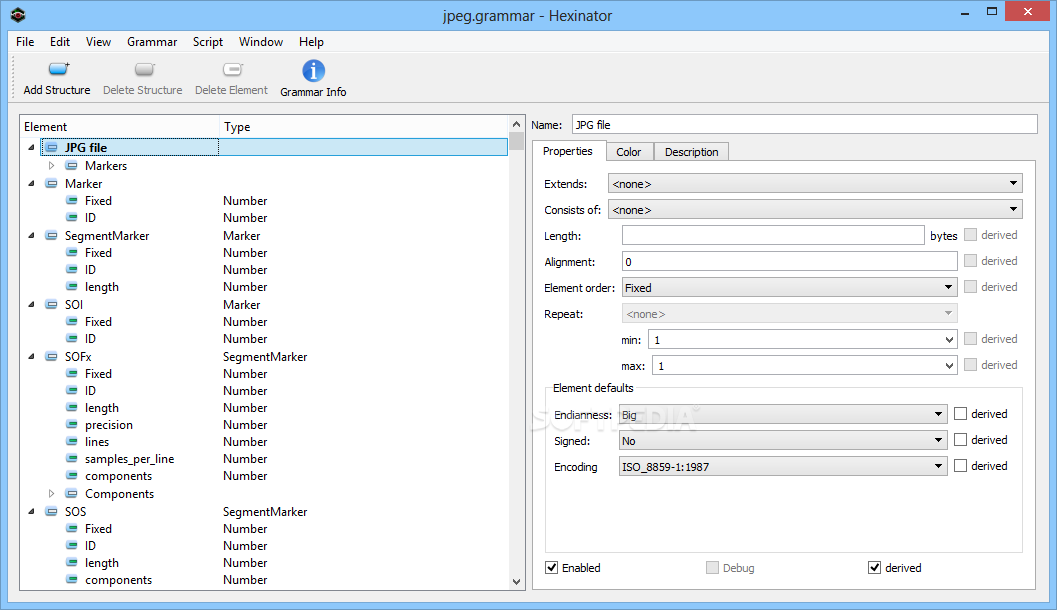Switch to the Color tab
This screenshot has width=1057, height=610.
pyautogui.click(x=629, y=152)
